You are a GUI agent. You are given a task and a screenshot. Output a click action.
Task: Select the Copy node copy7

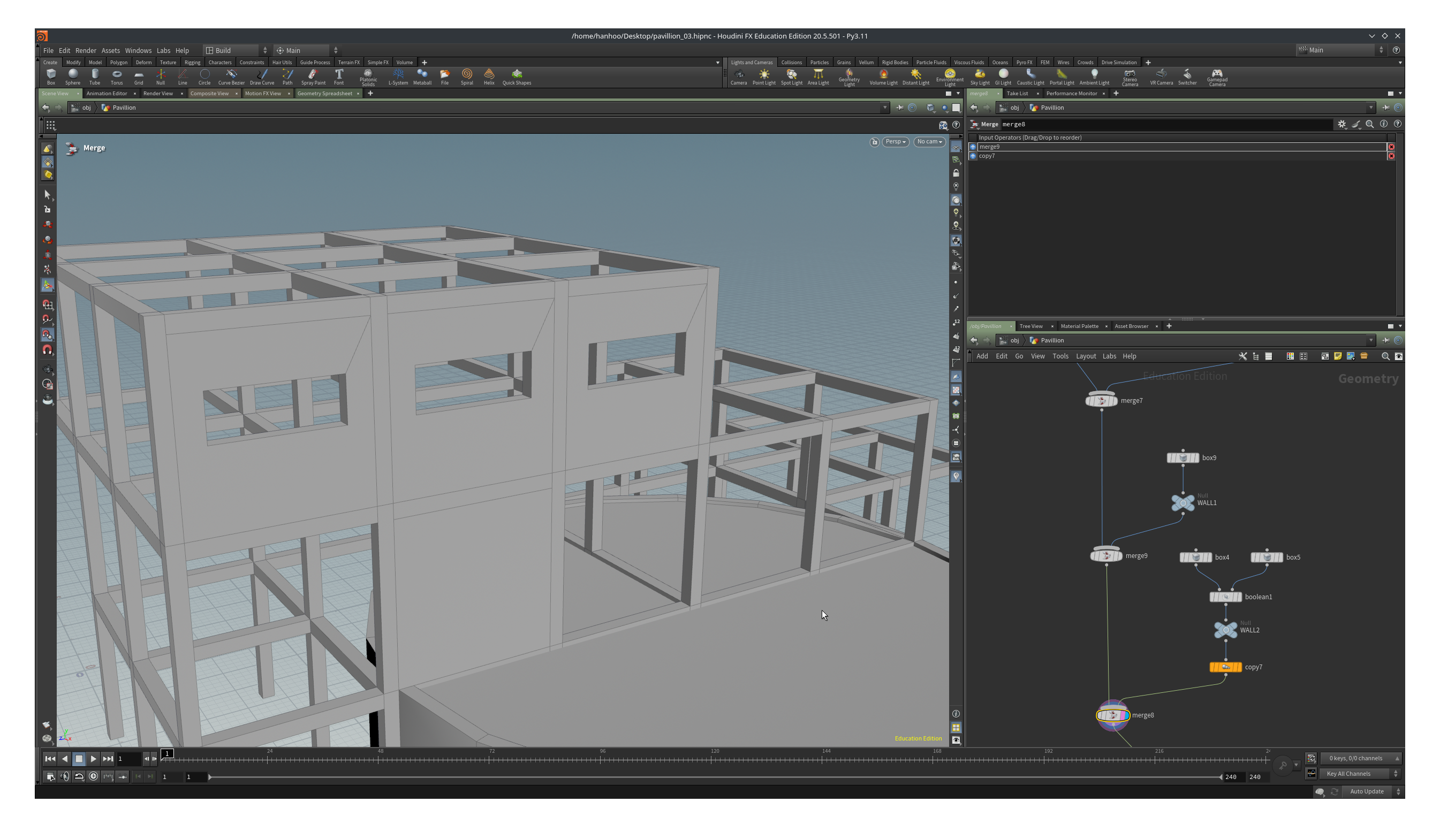click(1225, 667)
